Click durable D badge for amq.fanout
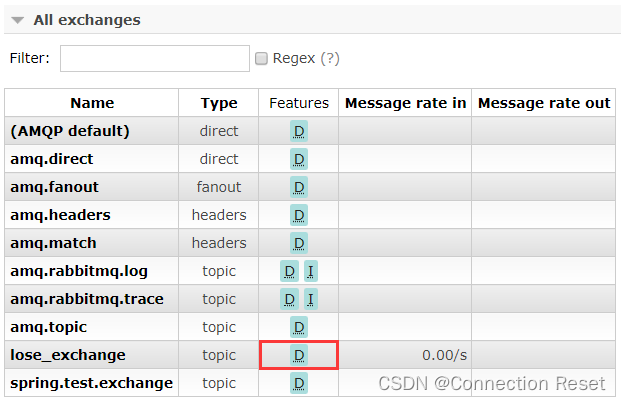621x400 pixels. pyautogui.click(x=299, y=187)
